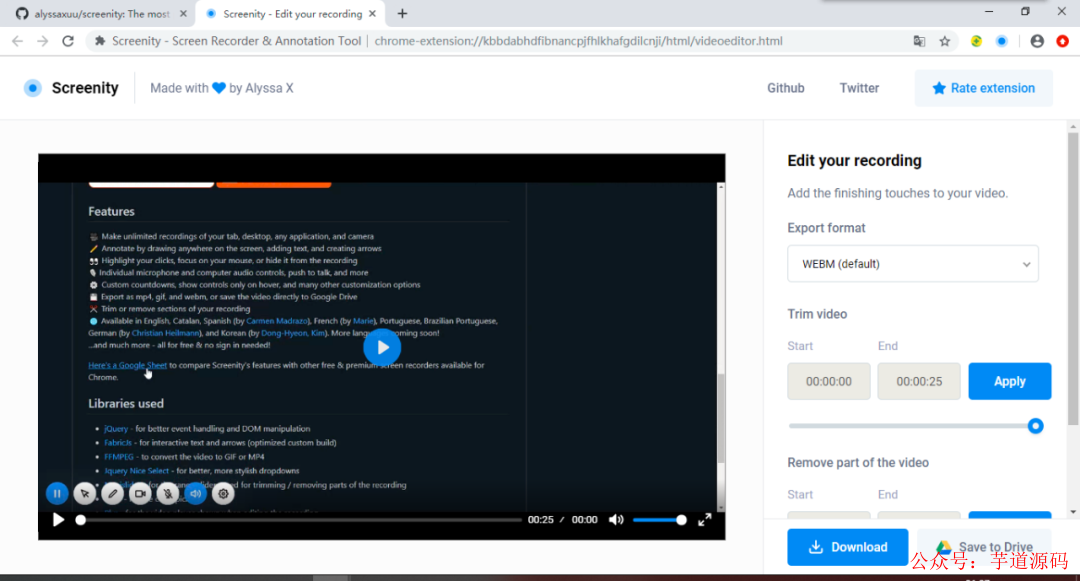
Task: Enter fullscreen with the expand icon
Action: pyautogui.click(x=705, y=520)
